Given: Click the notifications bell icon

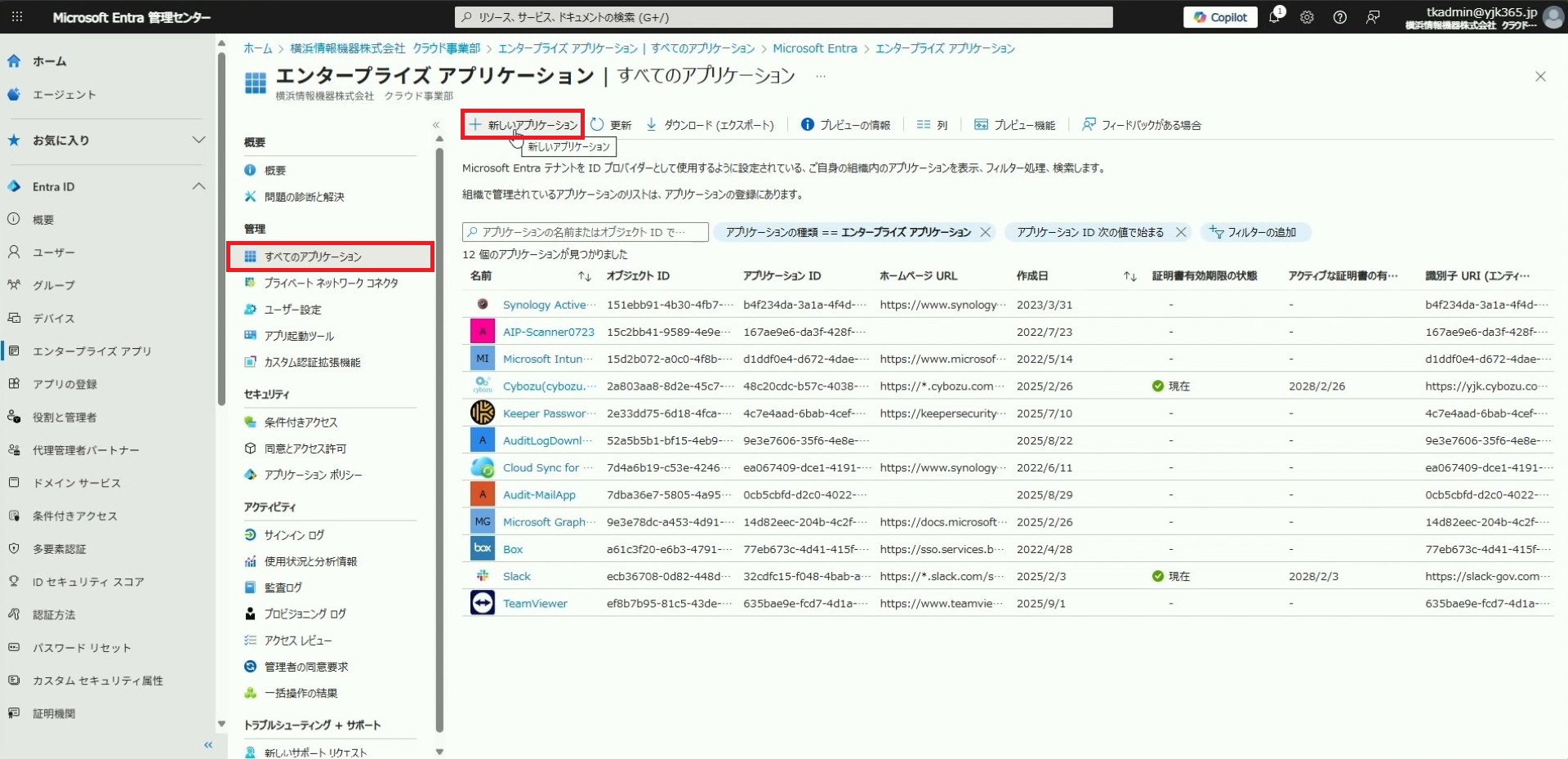Looking at the screenshot, I should coord(1274,17).
